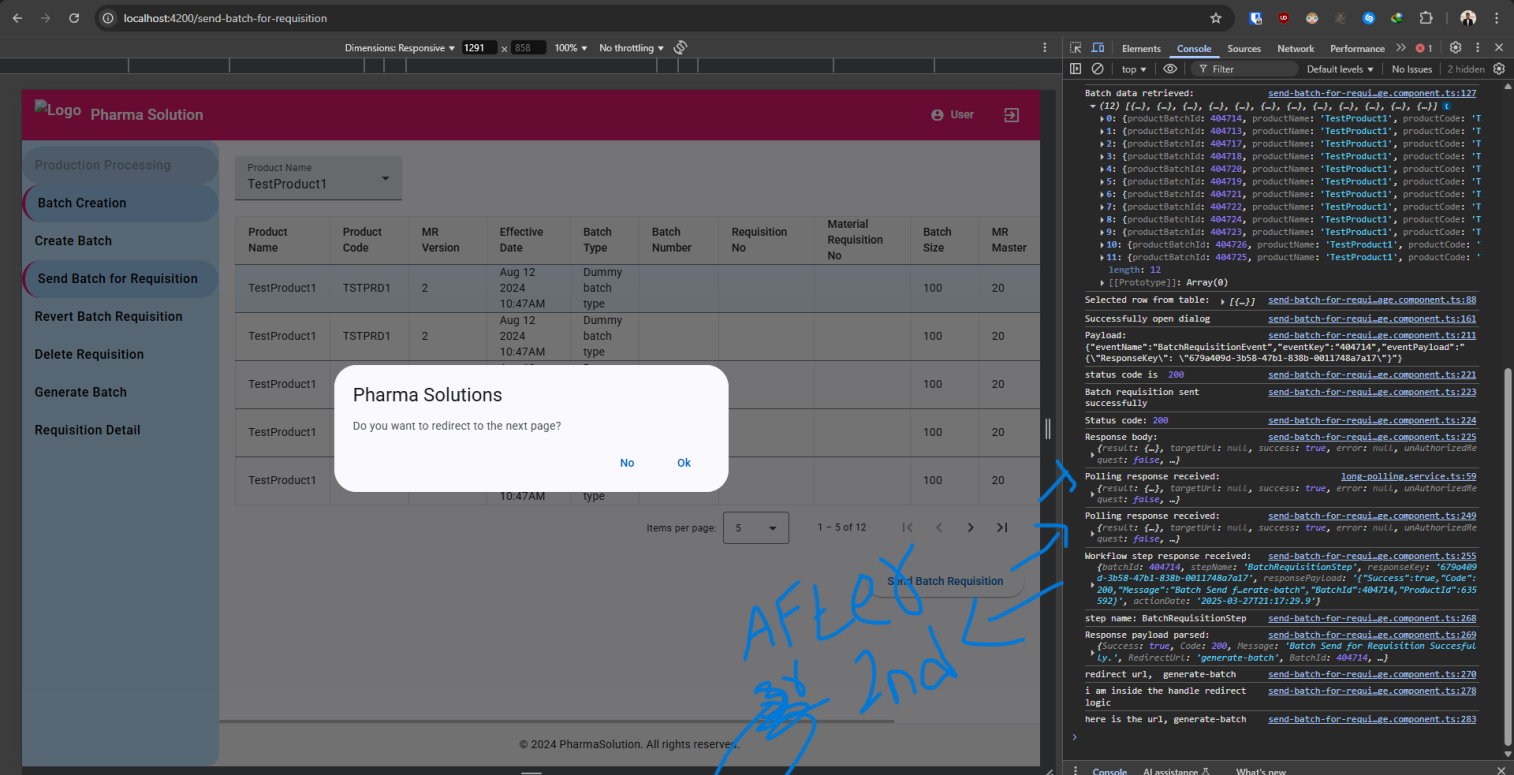
Task: Click No in the redirect dialog
Action: (x=627, y=463)
